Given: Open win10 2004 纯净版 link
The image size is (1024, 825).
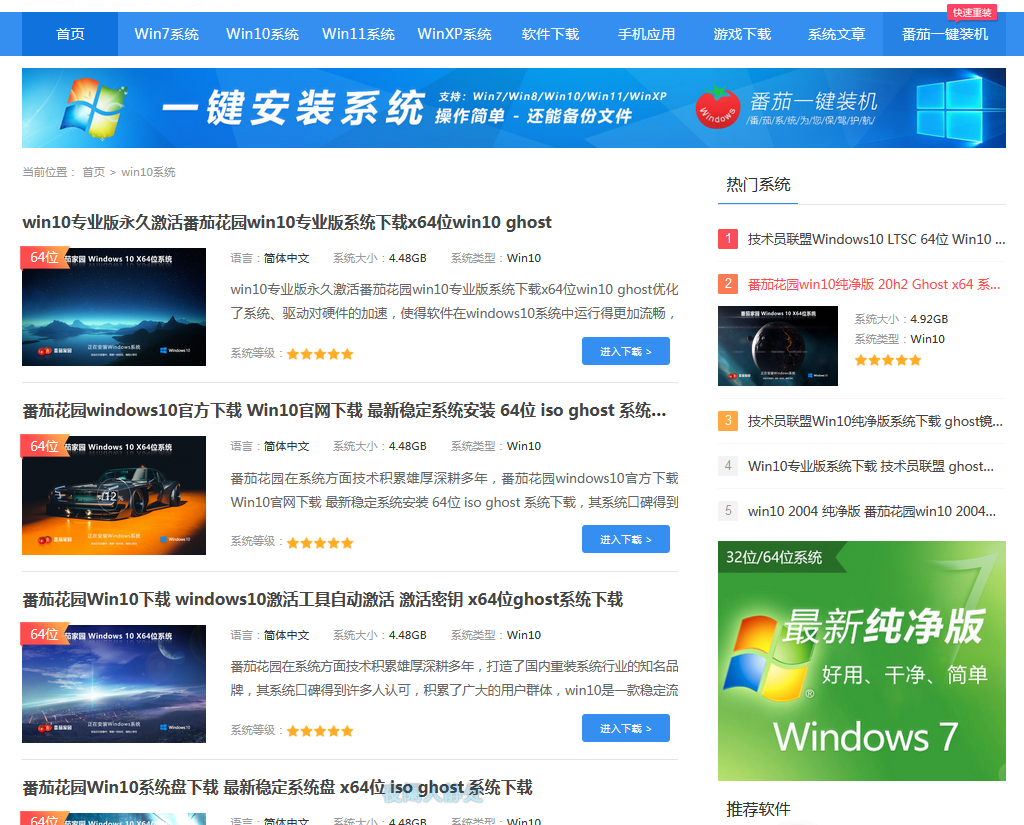Looking at the screenshot, I should pos(872,511).
